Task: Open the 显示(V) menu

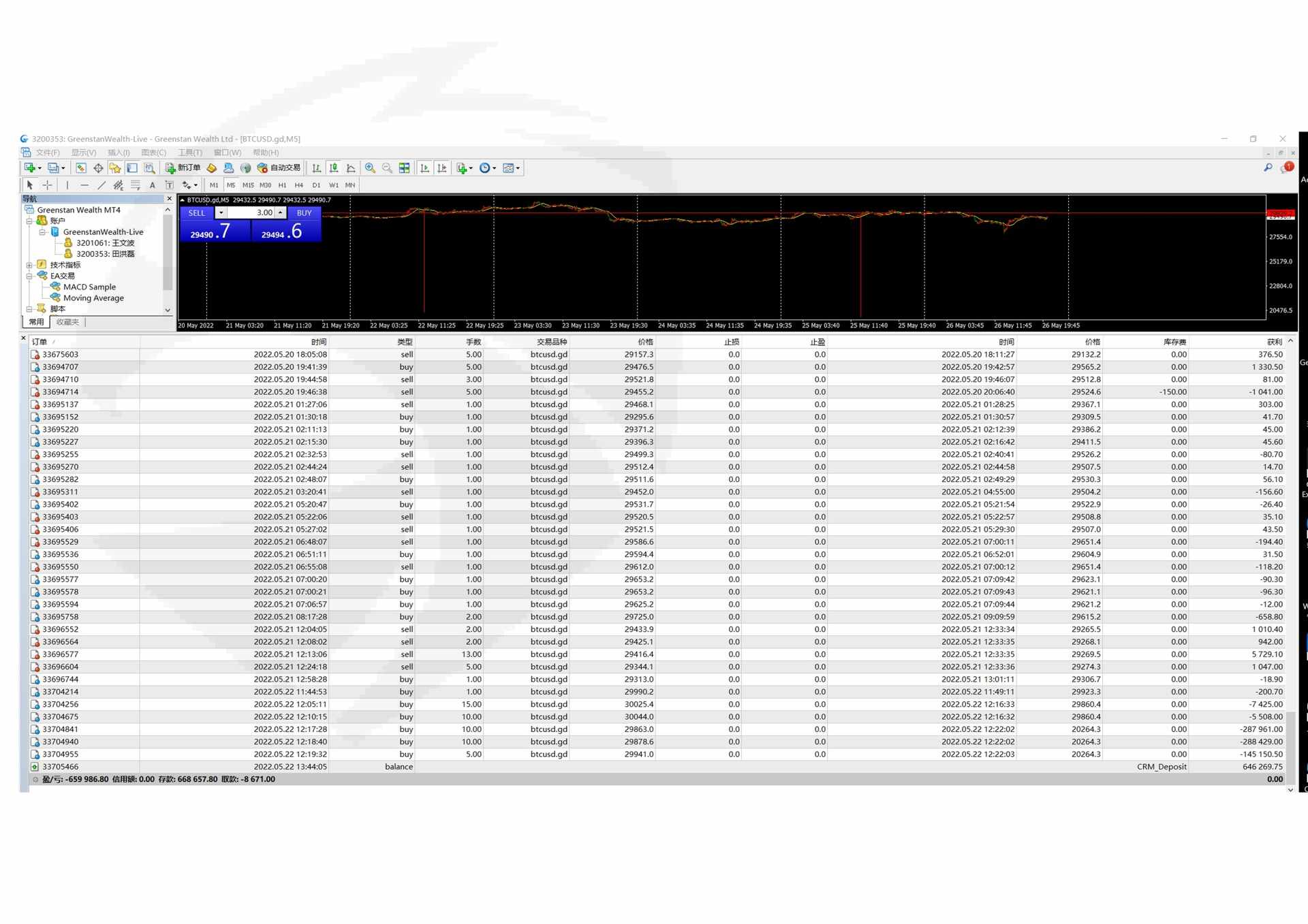Action: tap(84, 153)
